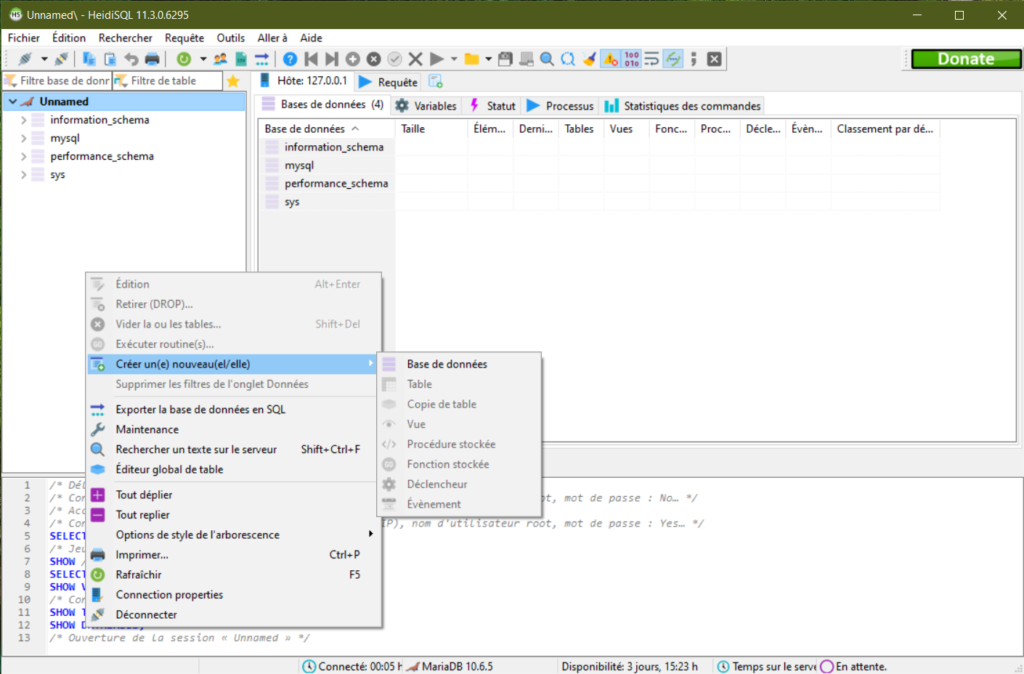
Task: Select the performance_schema row in database list
Action: click(327, 184)
